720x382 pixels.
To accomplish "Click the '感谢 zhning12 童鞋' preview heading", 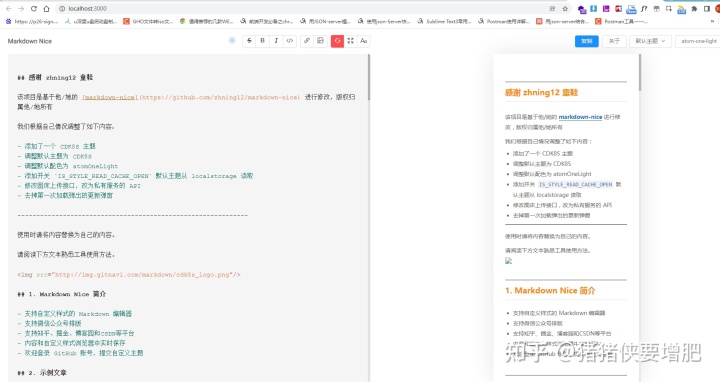I will click(x=541, y=93).
